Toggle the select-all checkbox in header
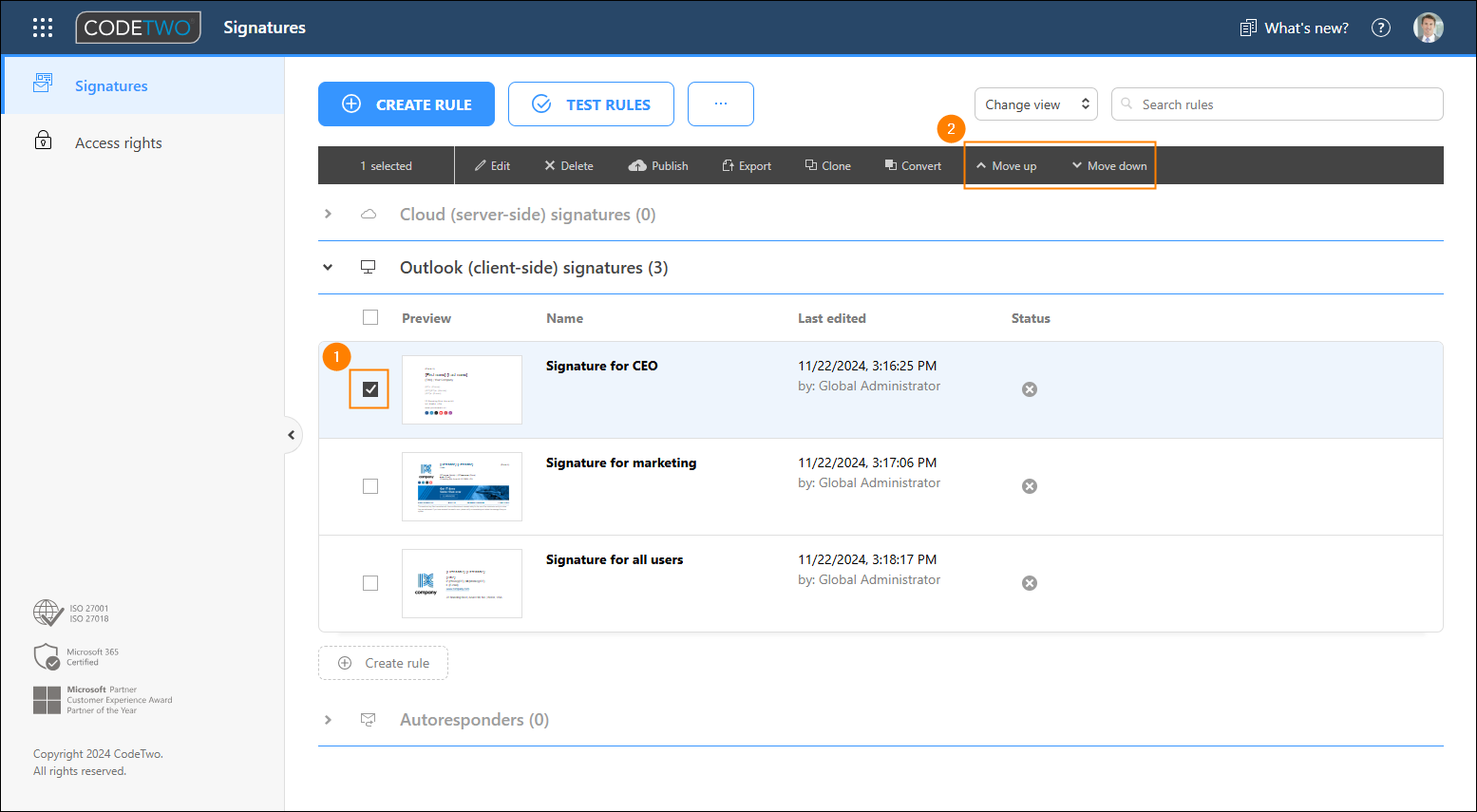1477x812 pixels. (x=370, y=317)
